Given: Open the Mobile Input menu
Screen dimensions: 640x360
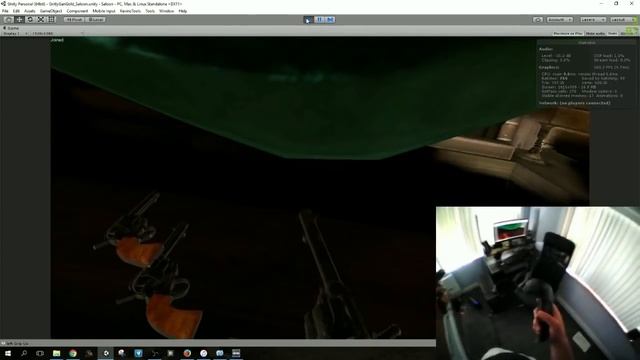Looking at the screenshot, I should [104, 11].
